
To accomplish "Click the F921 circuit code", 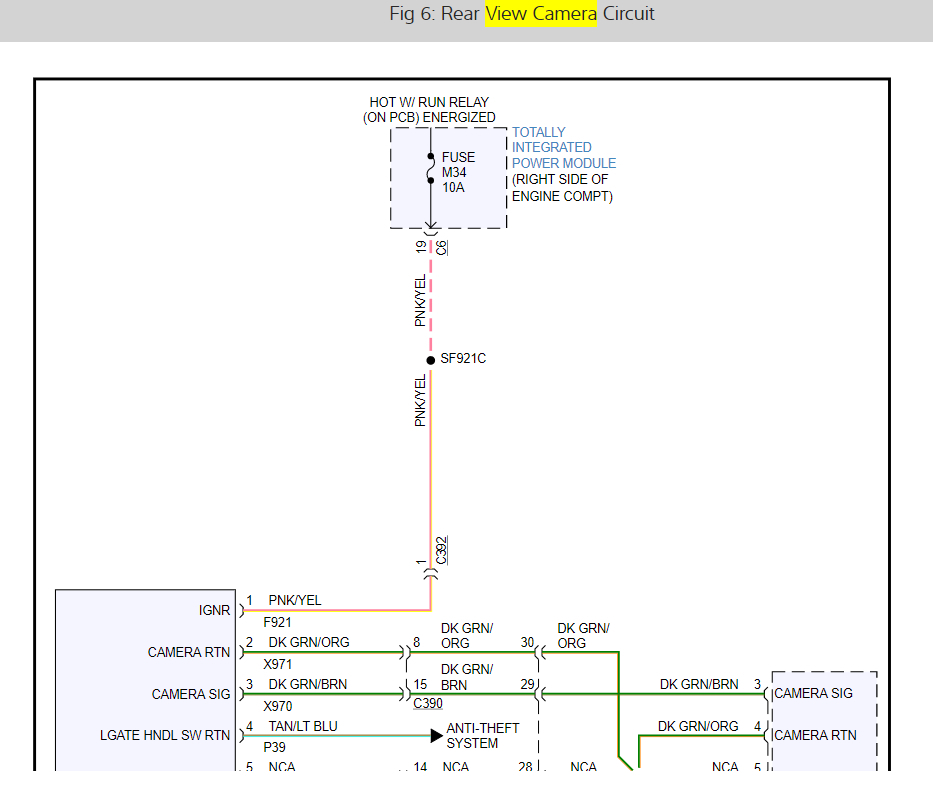I will point(277,622).
